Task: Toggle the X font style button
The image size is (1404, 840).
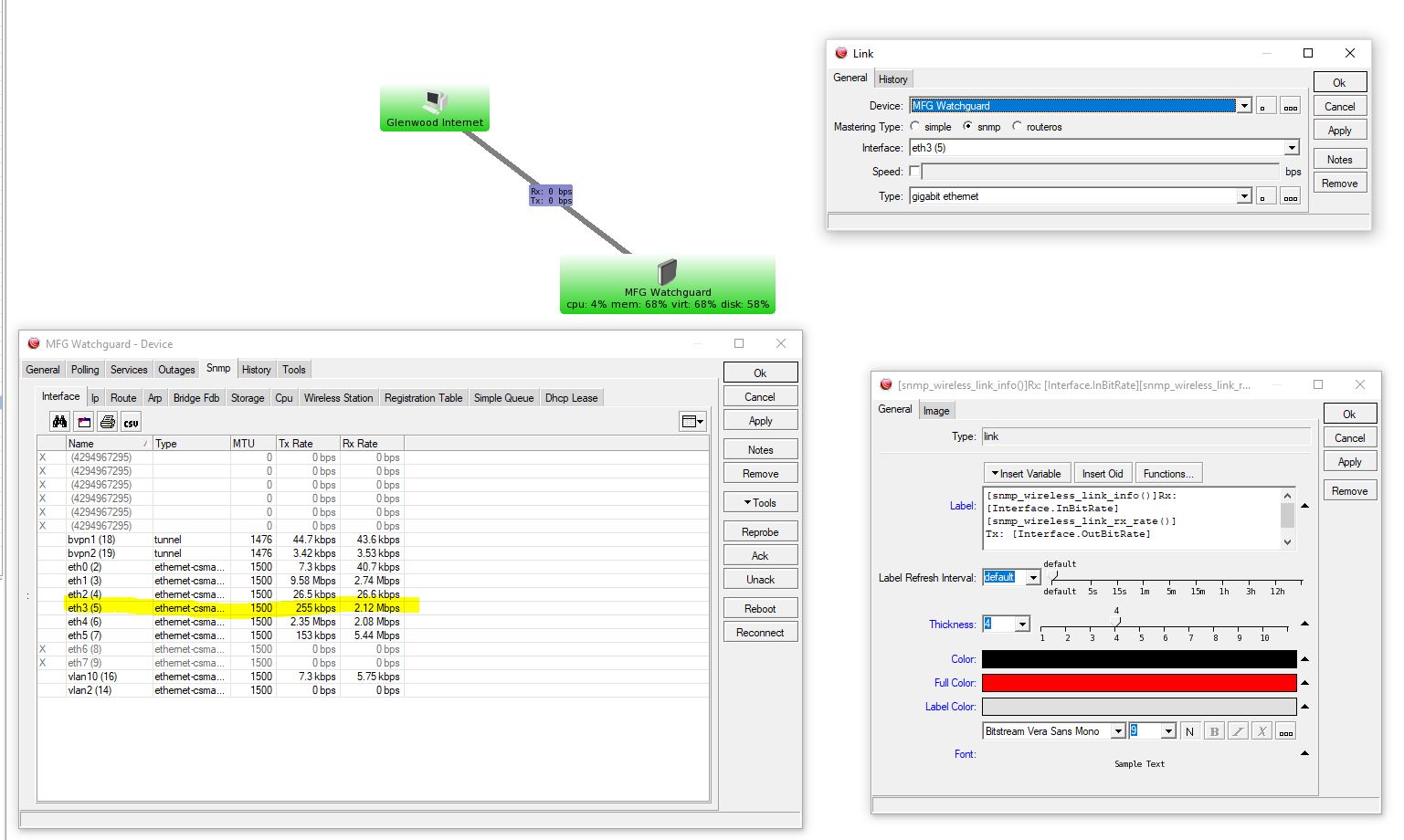Action: coord(1261,731)
